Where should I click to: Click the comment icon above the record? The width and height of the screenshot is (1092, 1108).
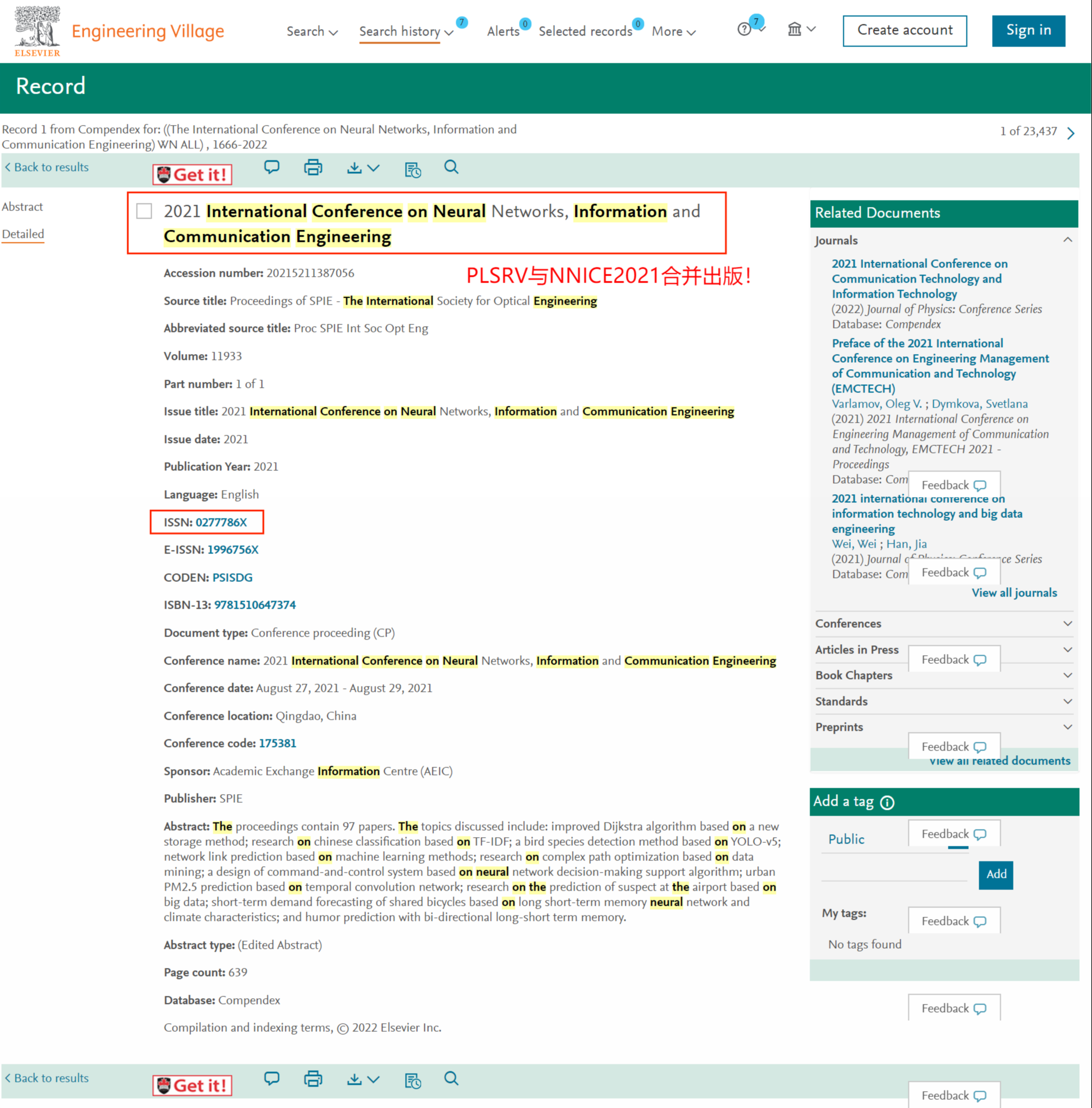click(x=272, y=168)
